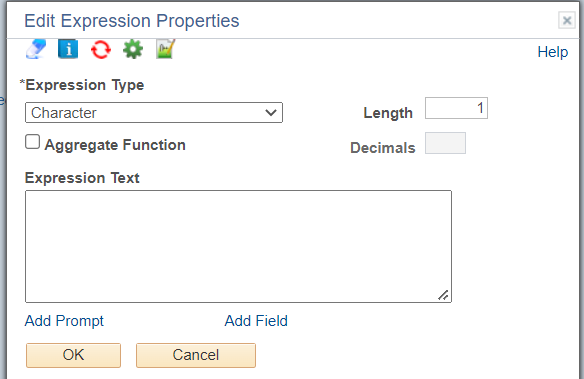Image resolution: width=584 pixels, height=379 pixels.
Task: Open the Help link
Action: (x=553, y=52)
